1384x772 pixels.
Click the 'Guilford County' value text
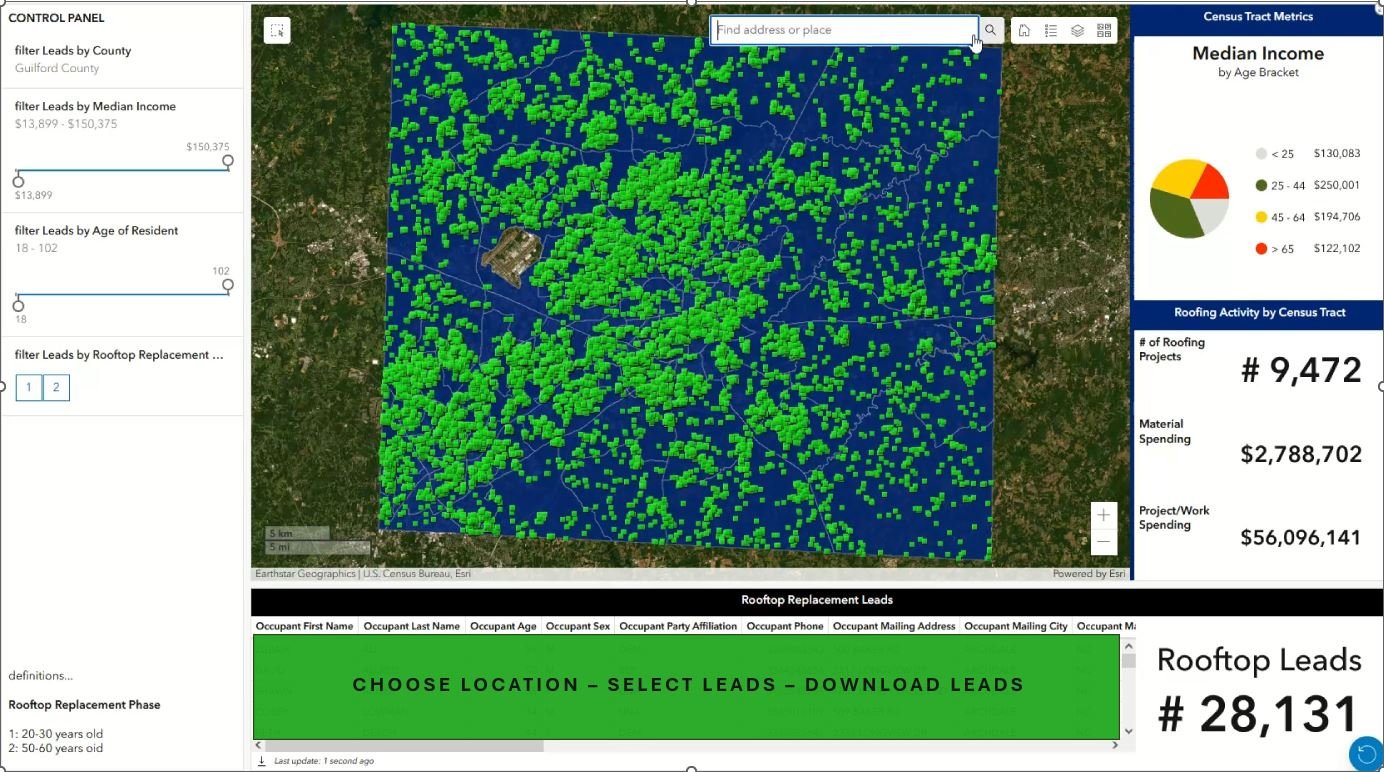(57, 68)
